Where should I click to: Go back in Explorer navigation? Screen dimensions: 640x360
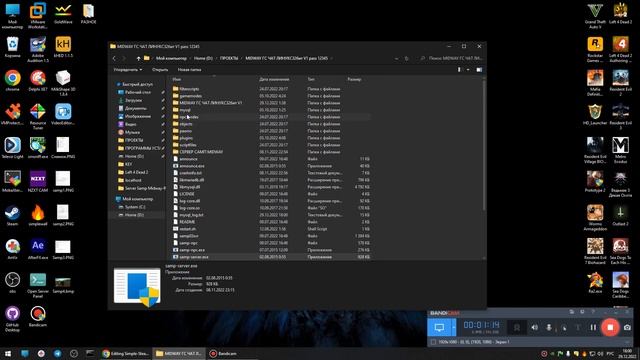pos(114,58)
